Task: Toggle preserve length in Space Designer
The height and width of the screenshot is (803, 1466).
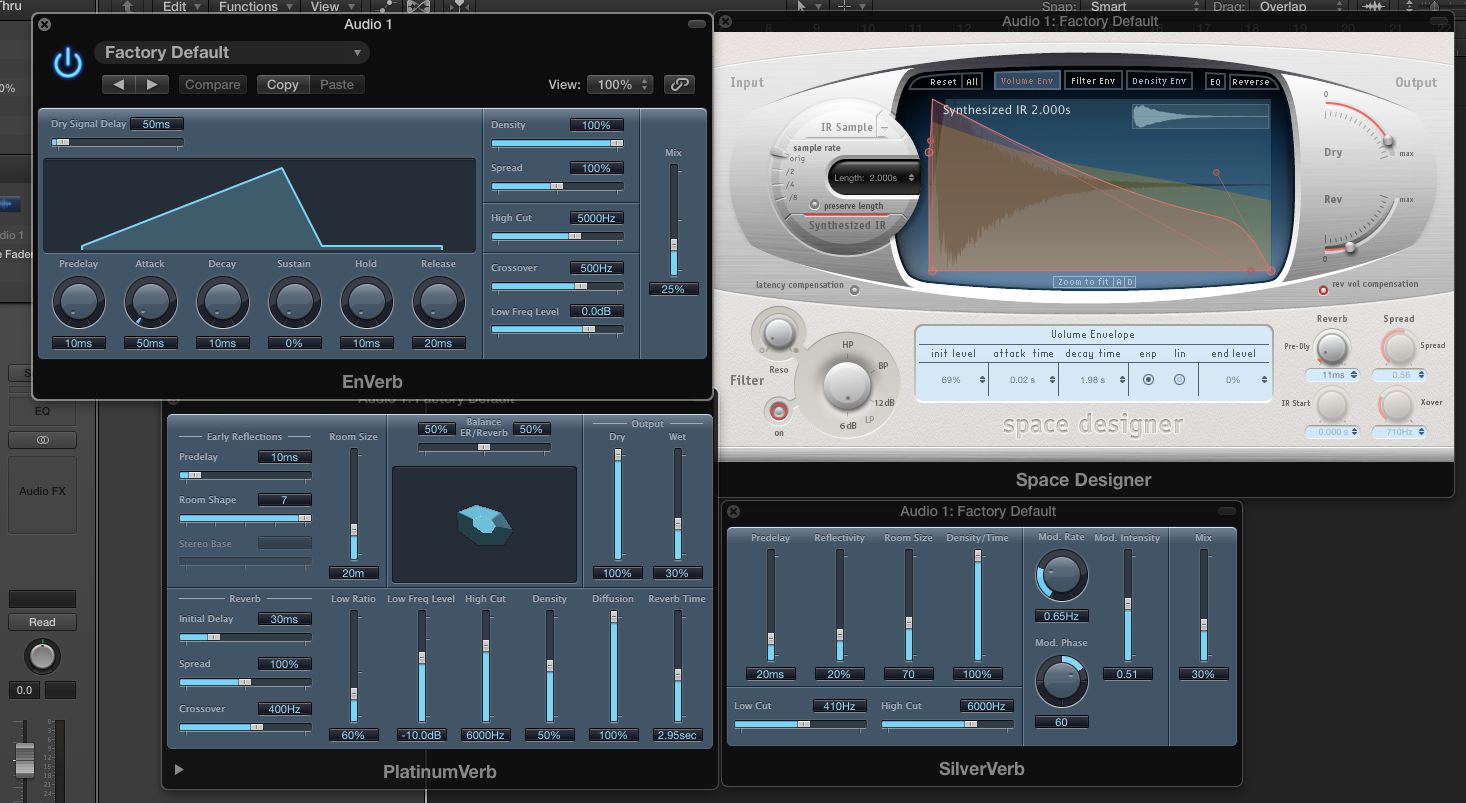Action: tap(814, 205)
